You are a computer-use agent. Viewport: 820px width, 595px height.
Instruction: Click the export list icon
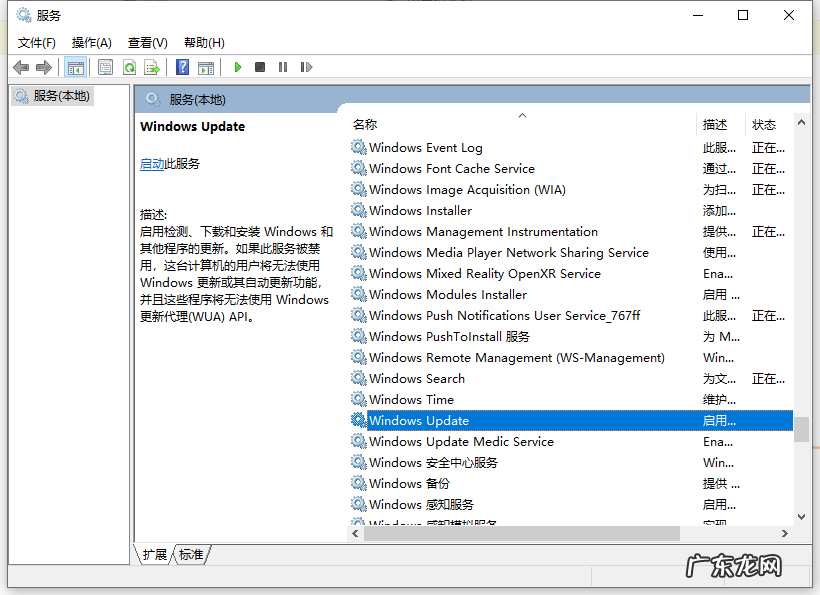(152, 66)
